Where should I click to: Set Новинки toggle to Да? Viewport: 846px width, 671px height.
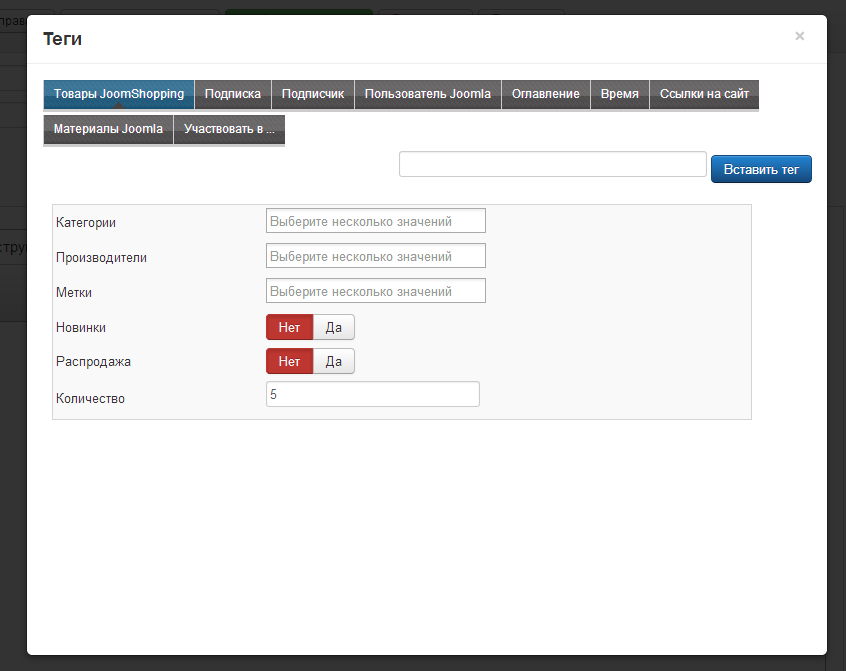[334, 327]
